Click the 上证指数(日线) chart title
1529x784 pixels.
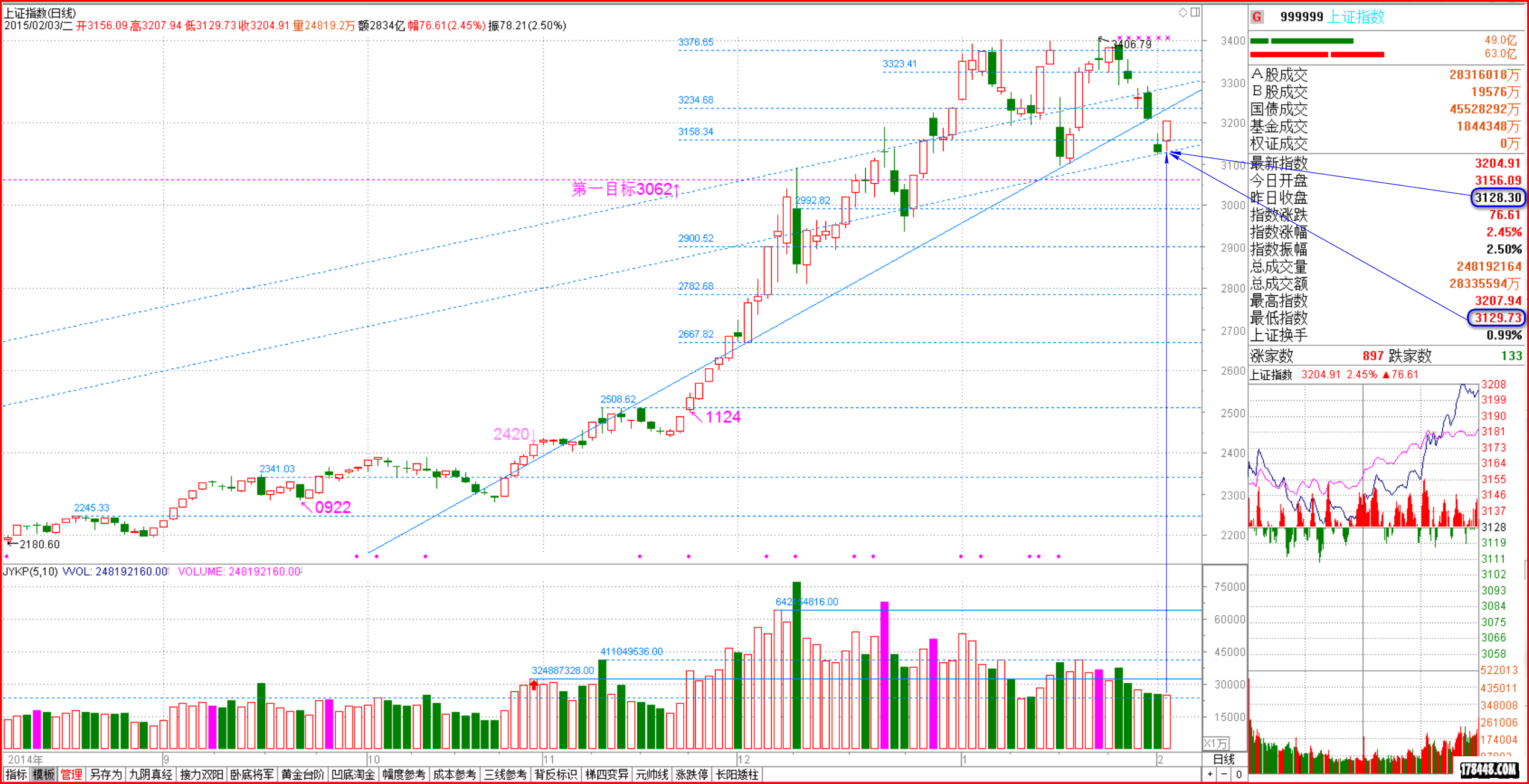tap(40, 13)
